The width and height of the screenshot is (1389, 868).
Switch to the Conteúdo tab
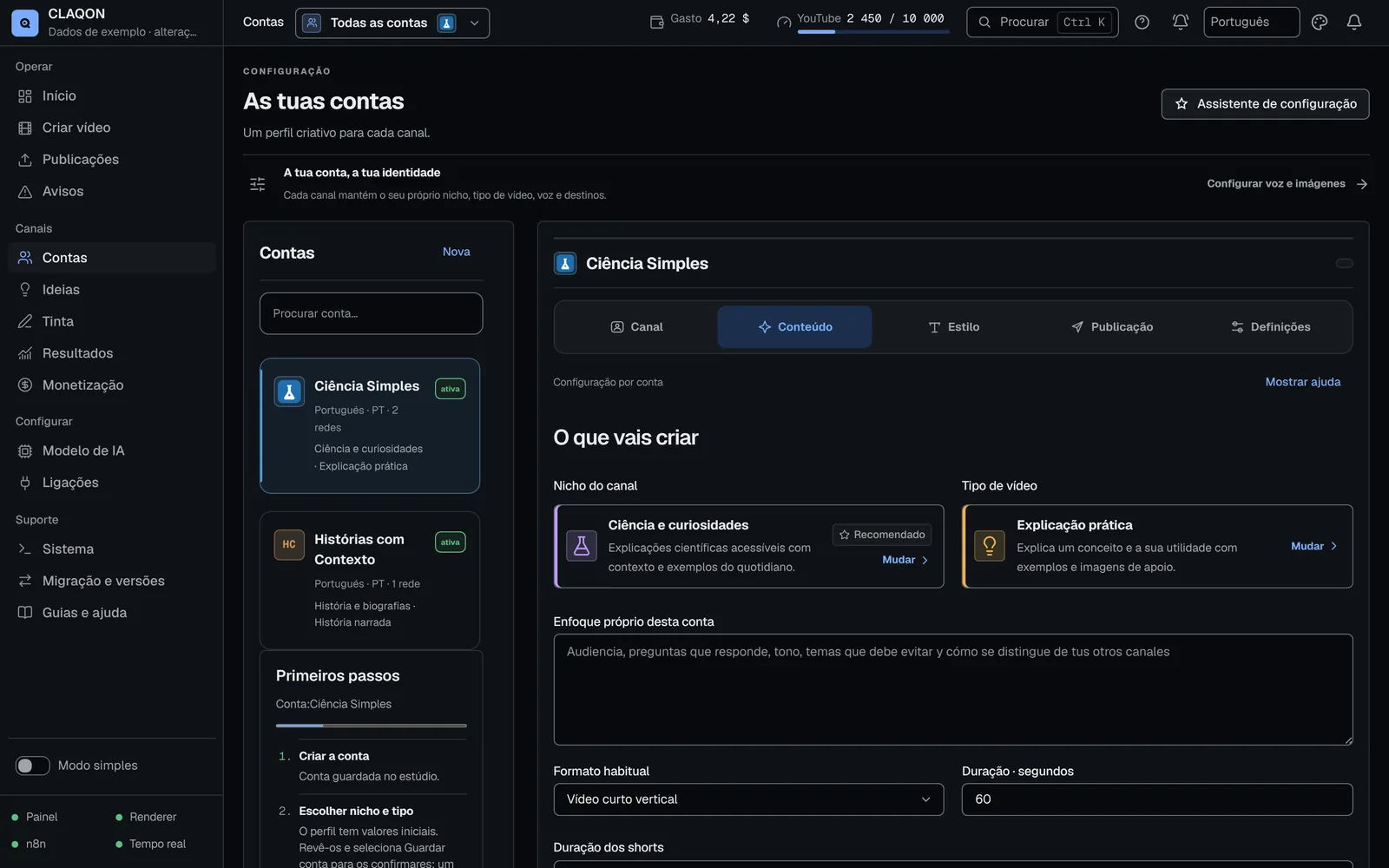tap(794, 327)
